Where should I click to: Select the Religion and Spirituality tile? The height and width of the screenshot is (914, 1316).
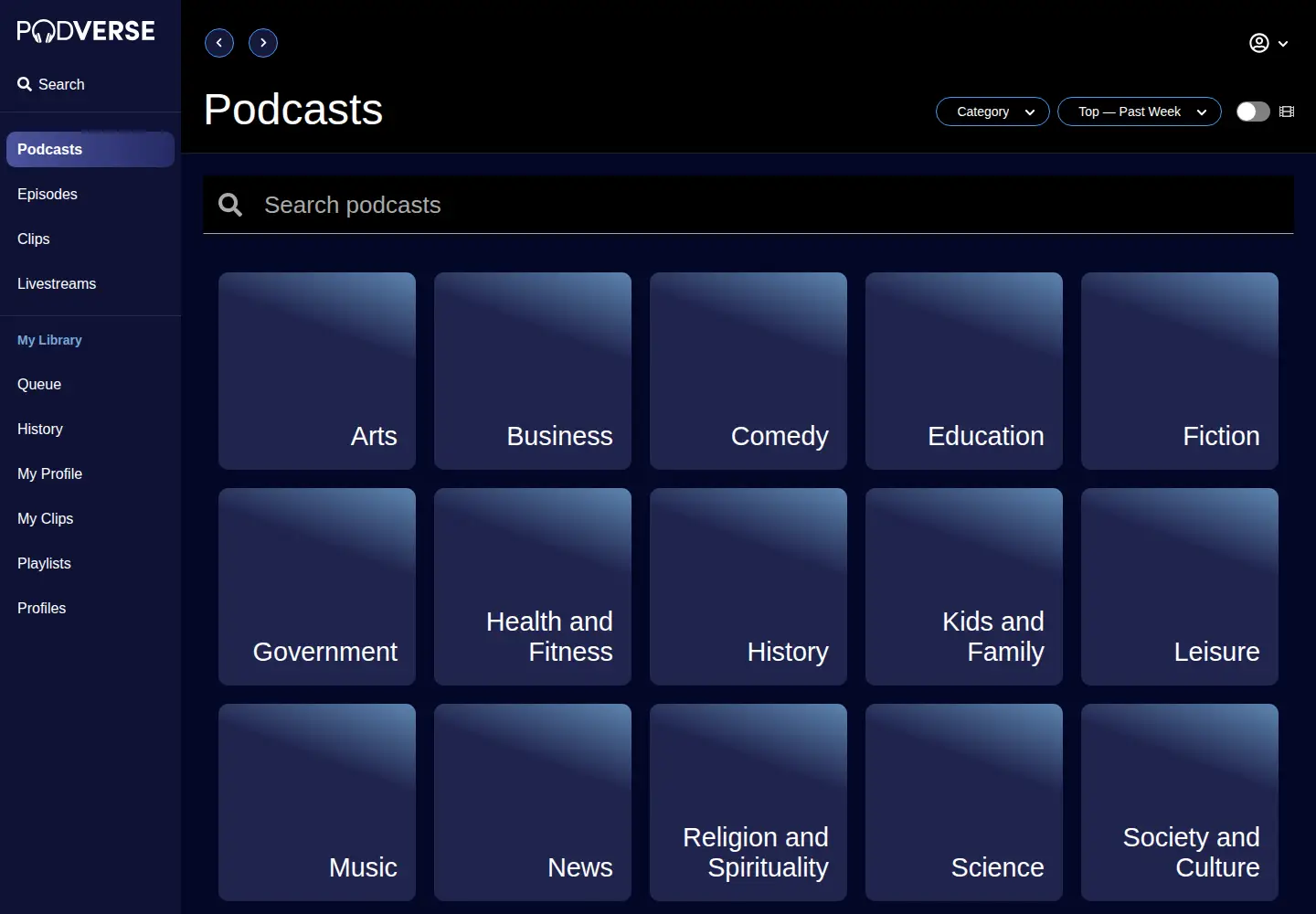748,802
